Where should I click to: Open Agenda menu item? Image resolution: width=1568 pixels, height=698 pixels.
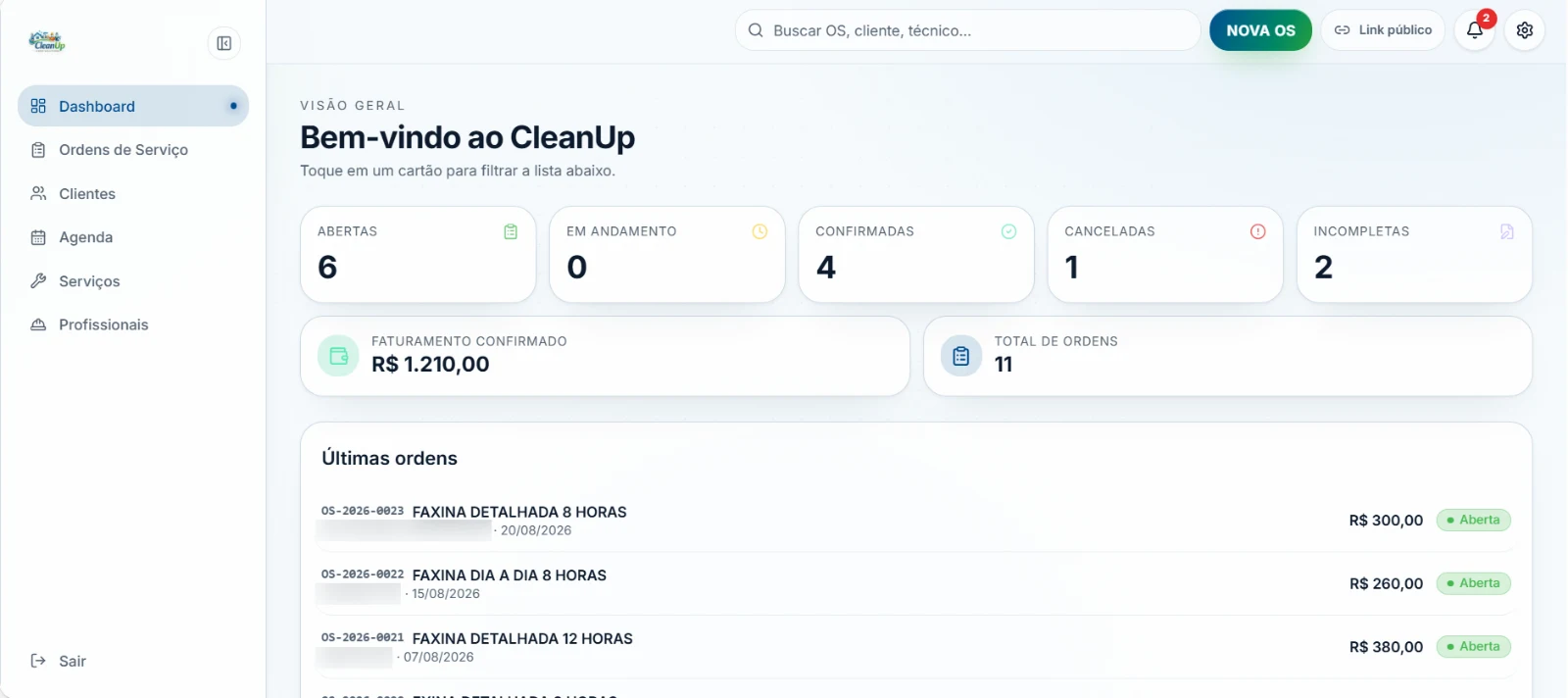point(133,237)
